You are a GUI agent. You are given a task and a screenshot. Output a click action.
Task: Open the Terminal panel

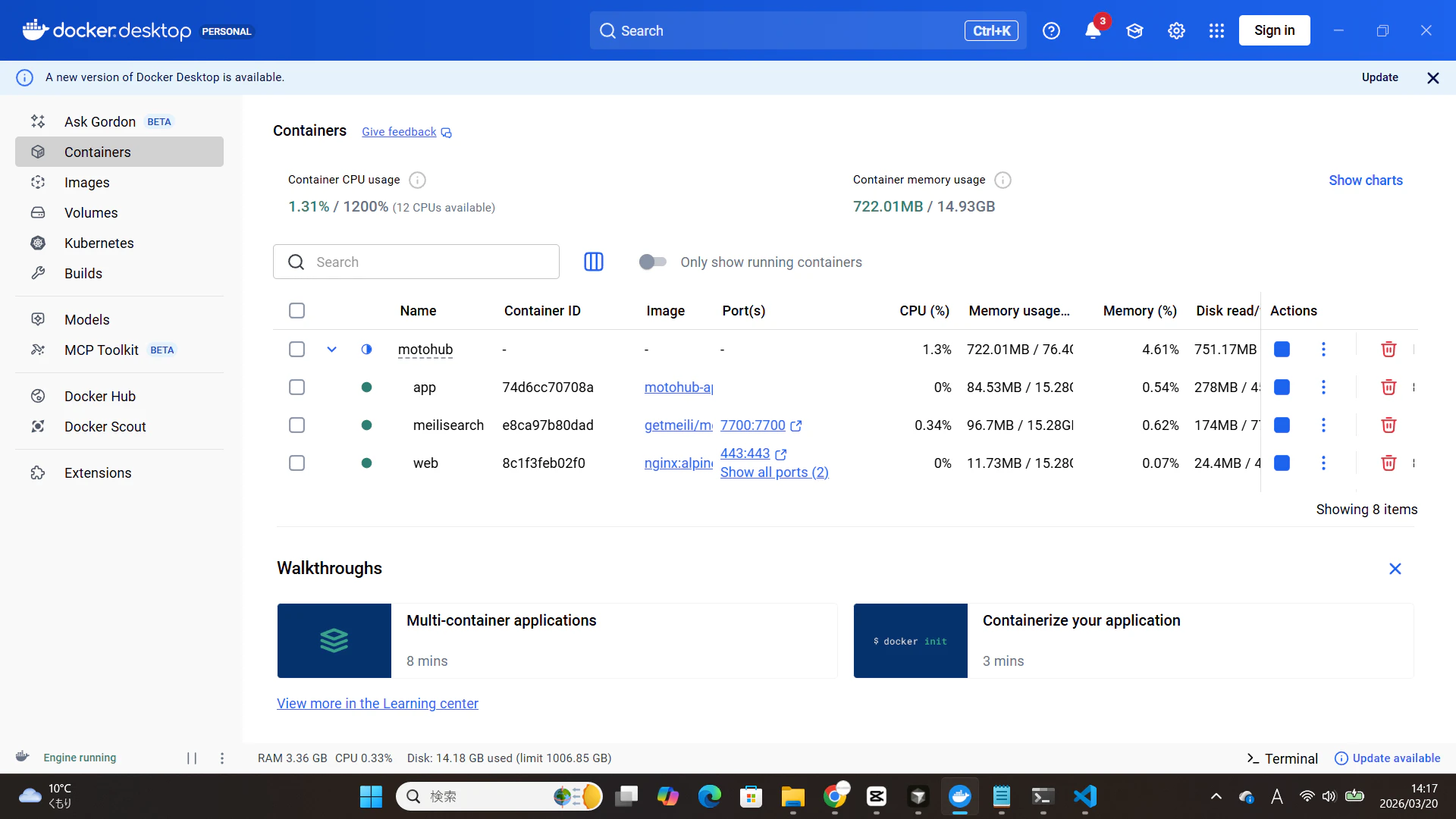(x=1282, y=758)
